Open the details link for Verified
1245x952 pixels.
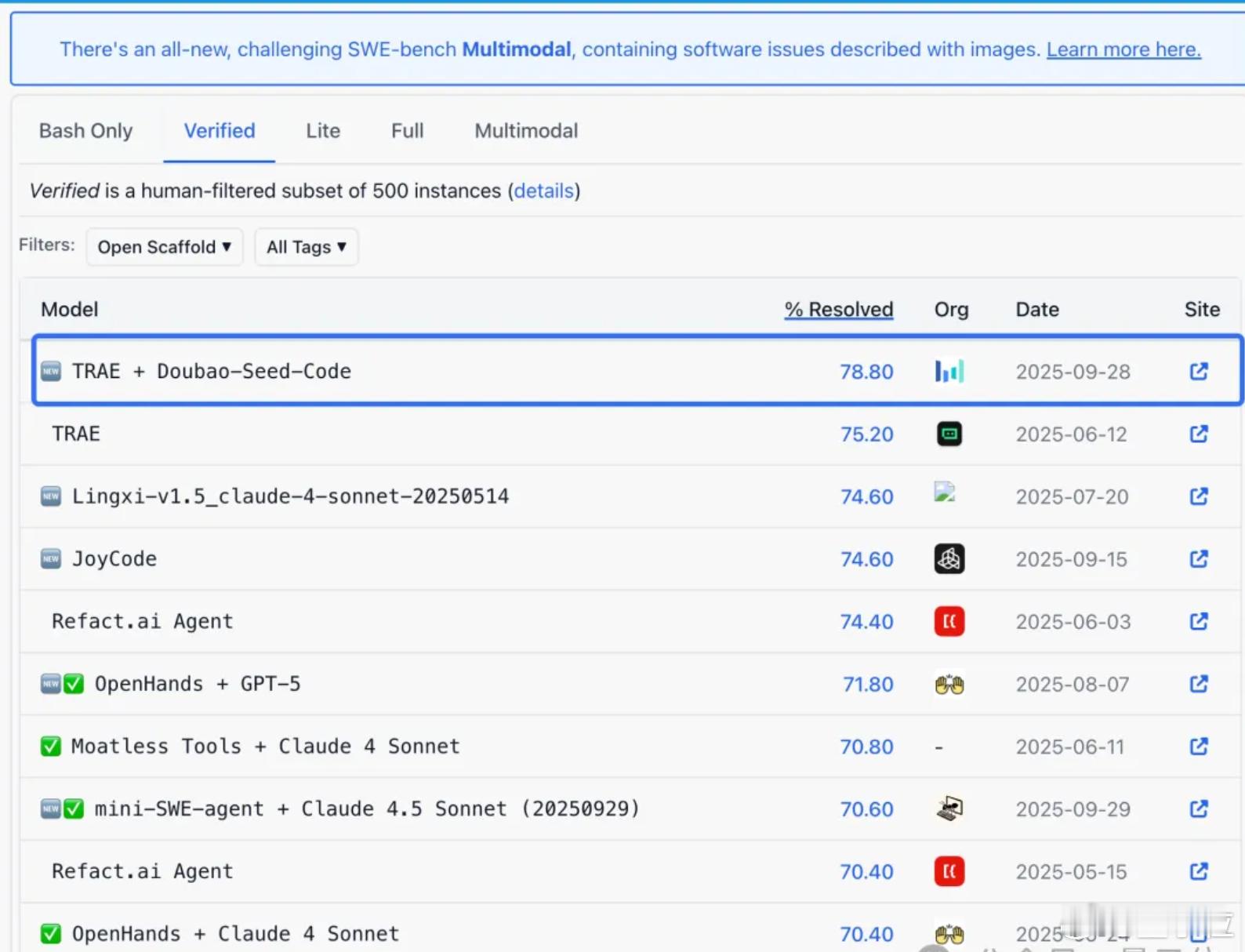point(544,191)
